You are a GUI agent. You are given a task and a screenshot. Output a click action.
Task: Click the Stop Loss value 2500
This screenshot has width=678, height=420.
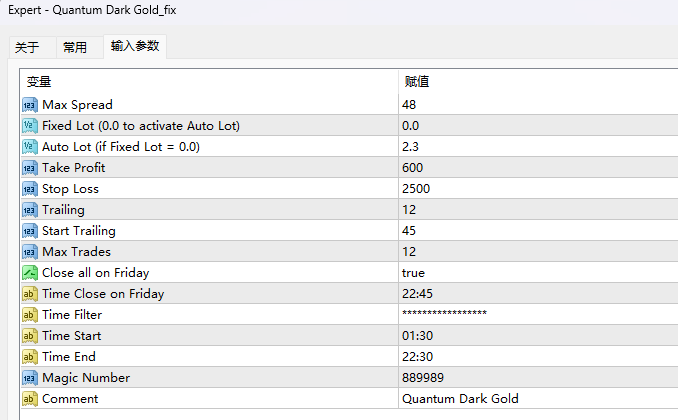417,189
